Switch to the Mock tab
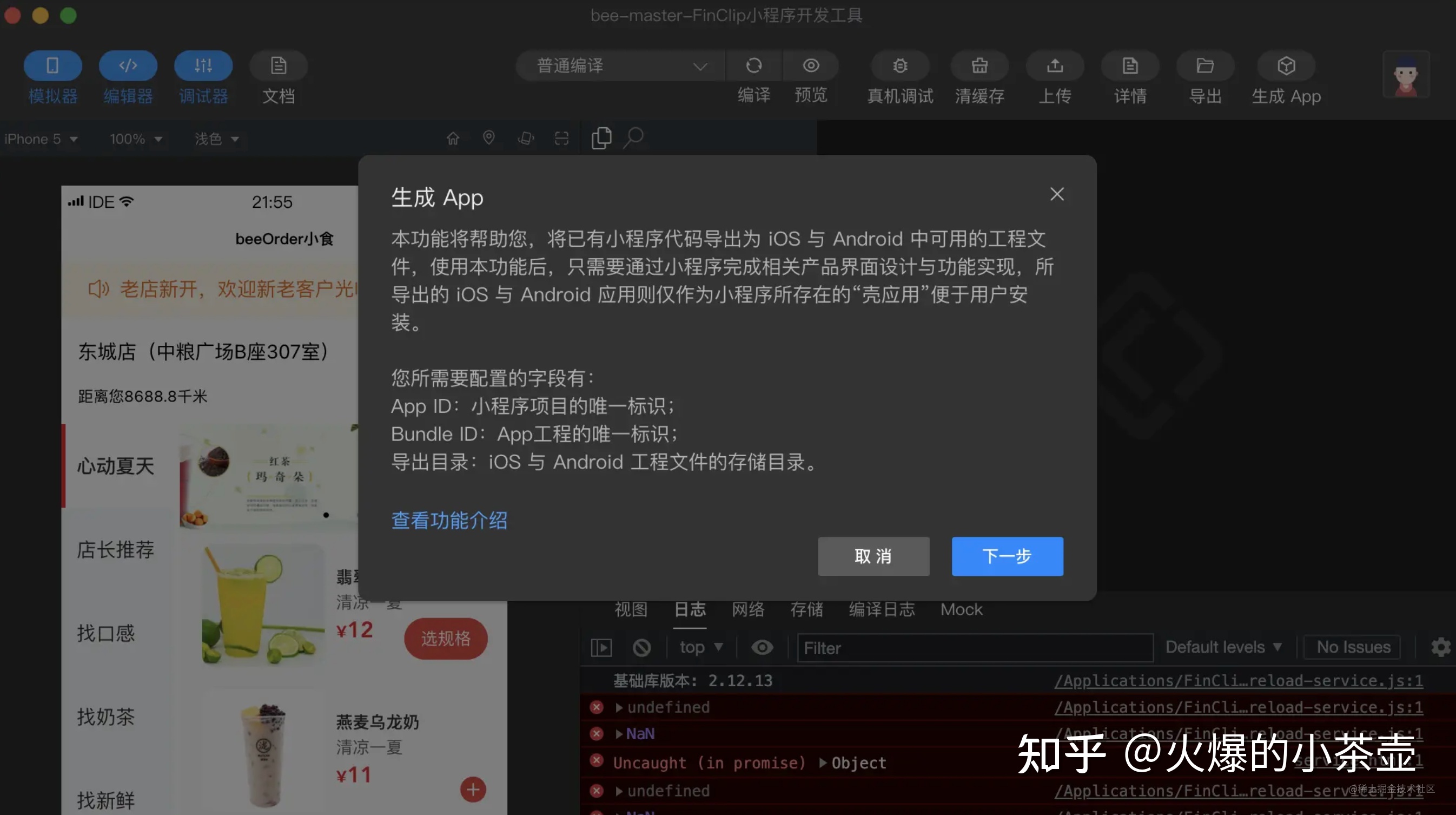Image resolution: width=1456 pixels, height=815 pixels. [x=962, y=610]
